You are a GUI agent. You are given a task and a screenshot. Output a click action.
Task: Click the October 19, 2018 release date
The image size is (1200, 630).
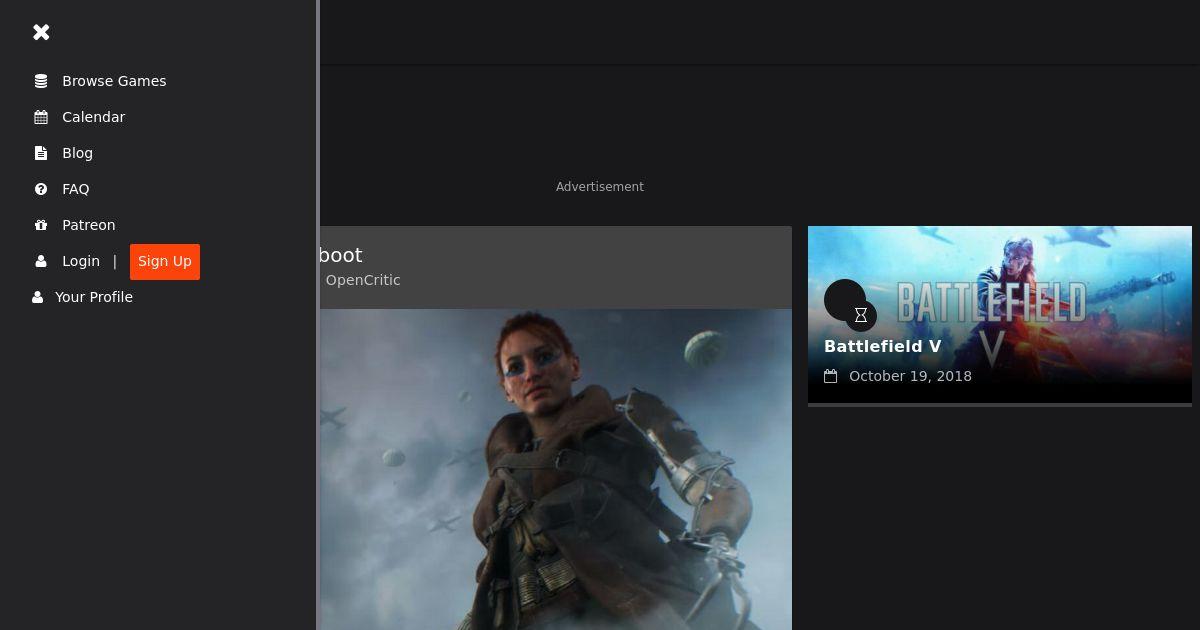[x=910, y=377]
